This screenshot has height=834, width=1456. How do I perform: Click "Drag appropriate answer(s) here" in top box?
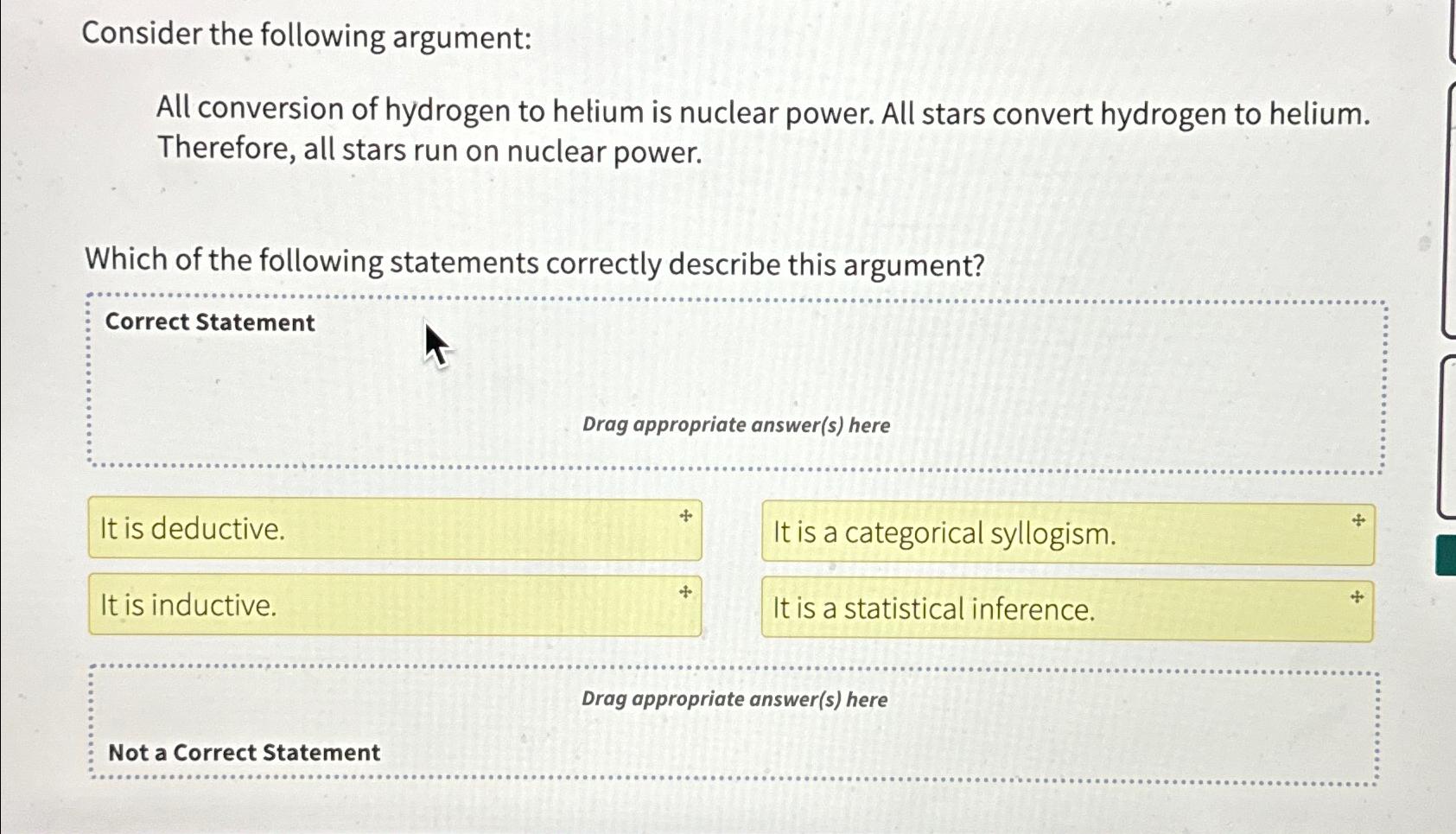pos(734,425)
